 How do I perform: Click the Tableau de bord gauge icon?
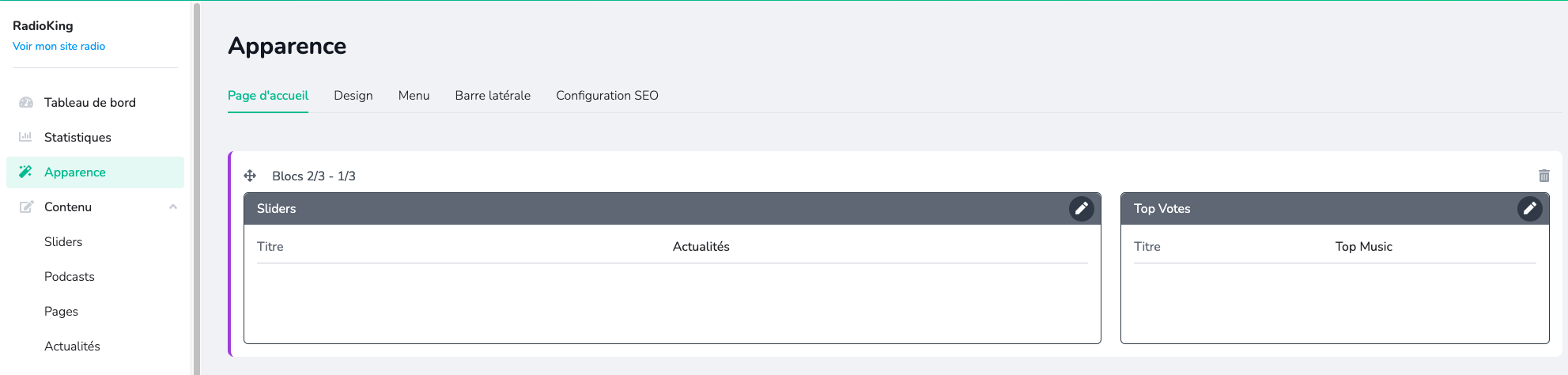click(x=26, y=102)
